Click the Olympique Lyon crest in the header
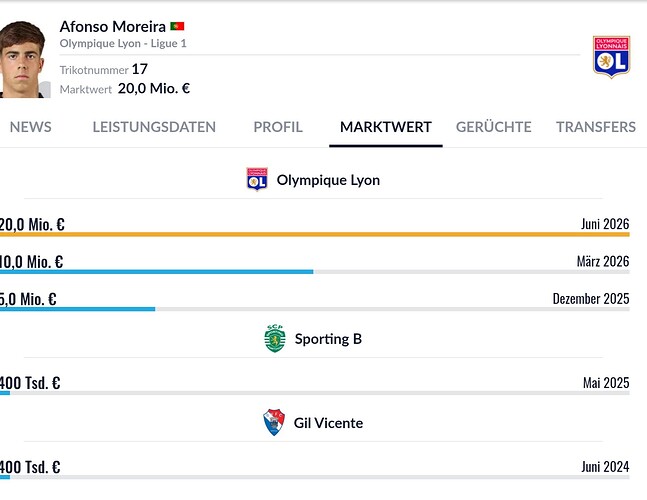The width and height of the screenshot is (647, 500). 611,57
